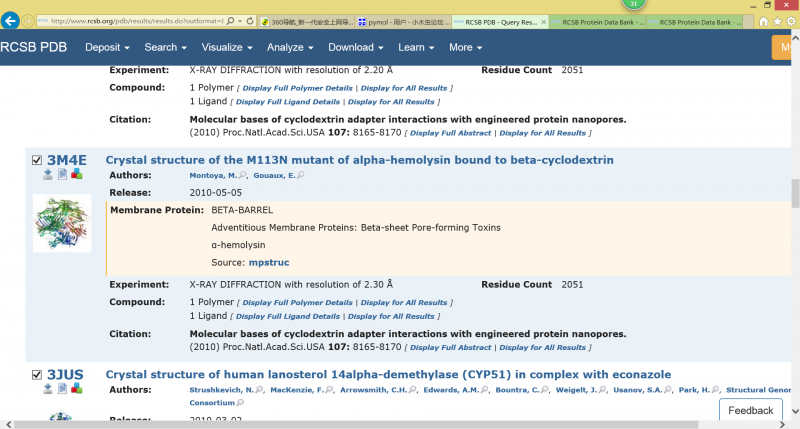Image resolution: width=800 pixels, height=429 pixels.
Task: Click the release date 2010-05-05 text
Action: (215, 193)
